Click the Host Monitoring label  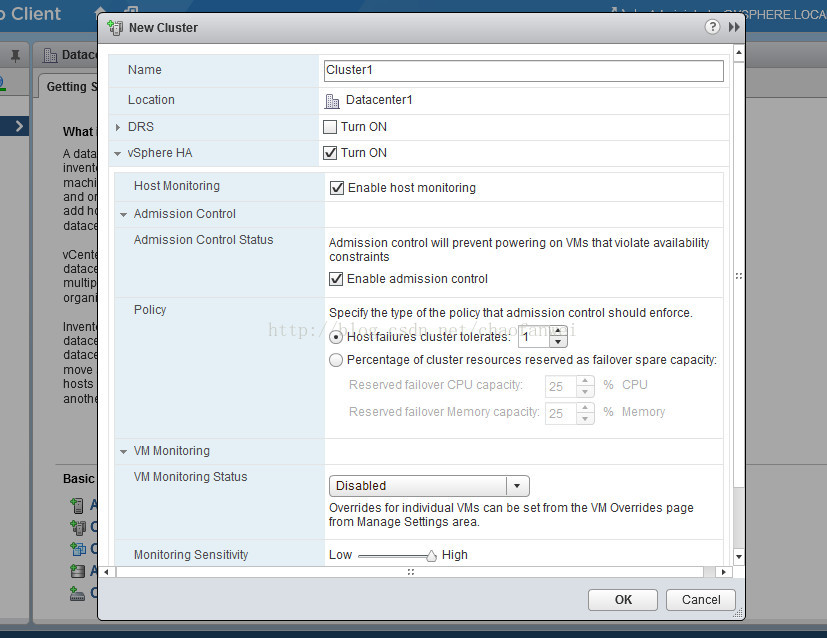[177, 186]
